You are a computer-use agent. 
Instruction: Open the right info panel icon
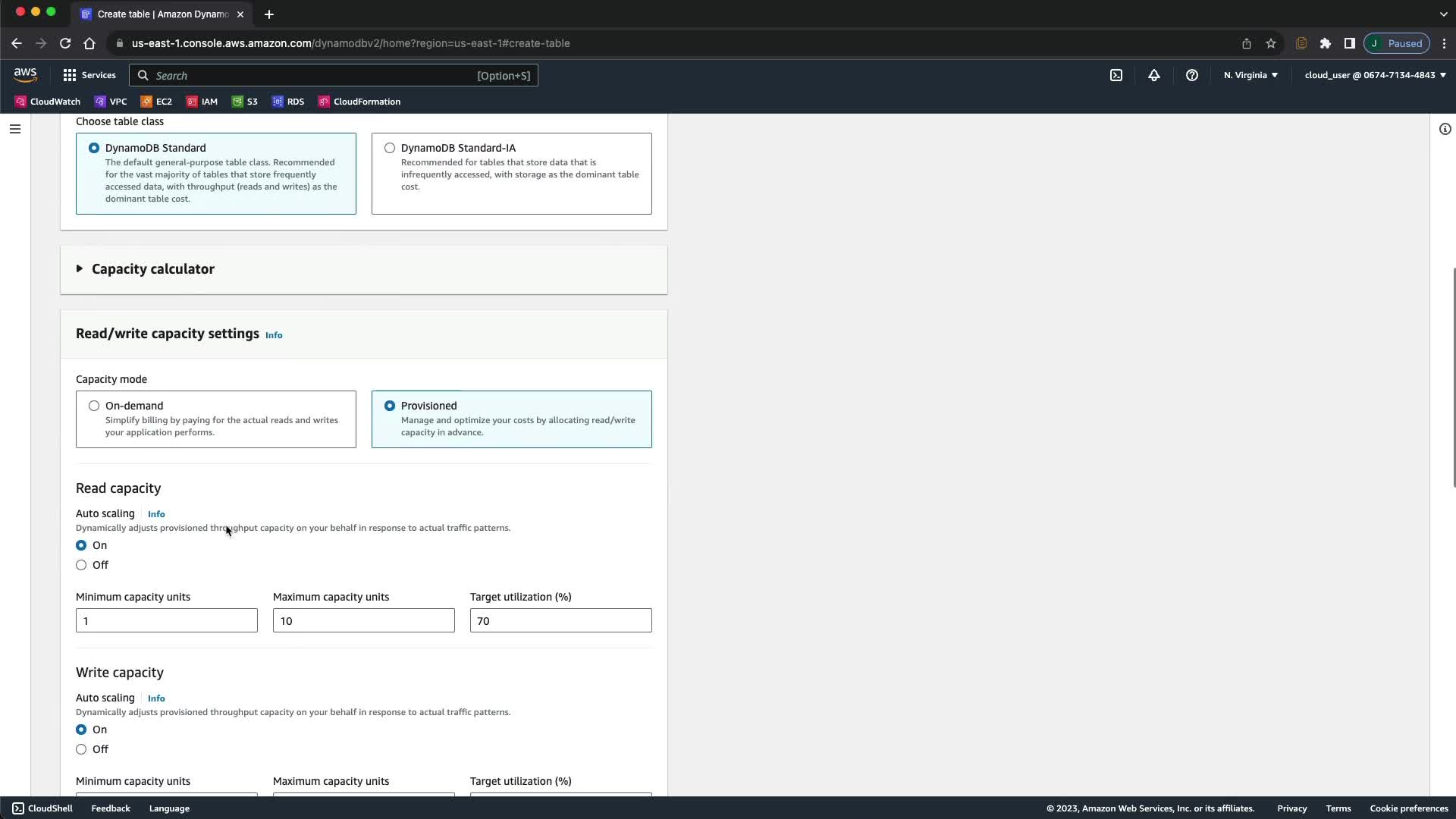[1445, 129]
